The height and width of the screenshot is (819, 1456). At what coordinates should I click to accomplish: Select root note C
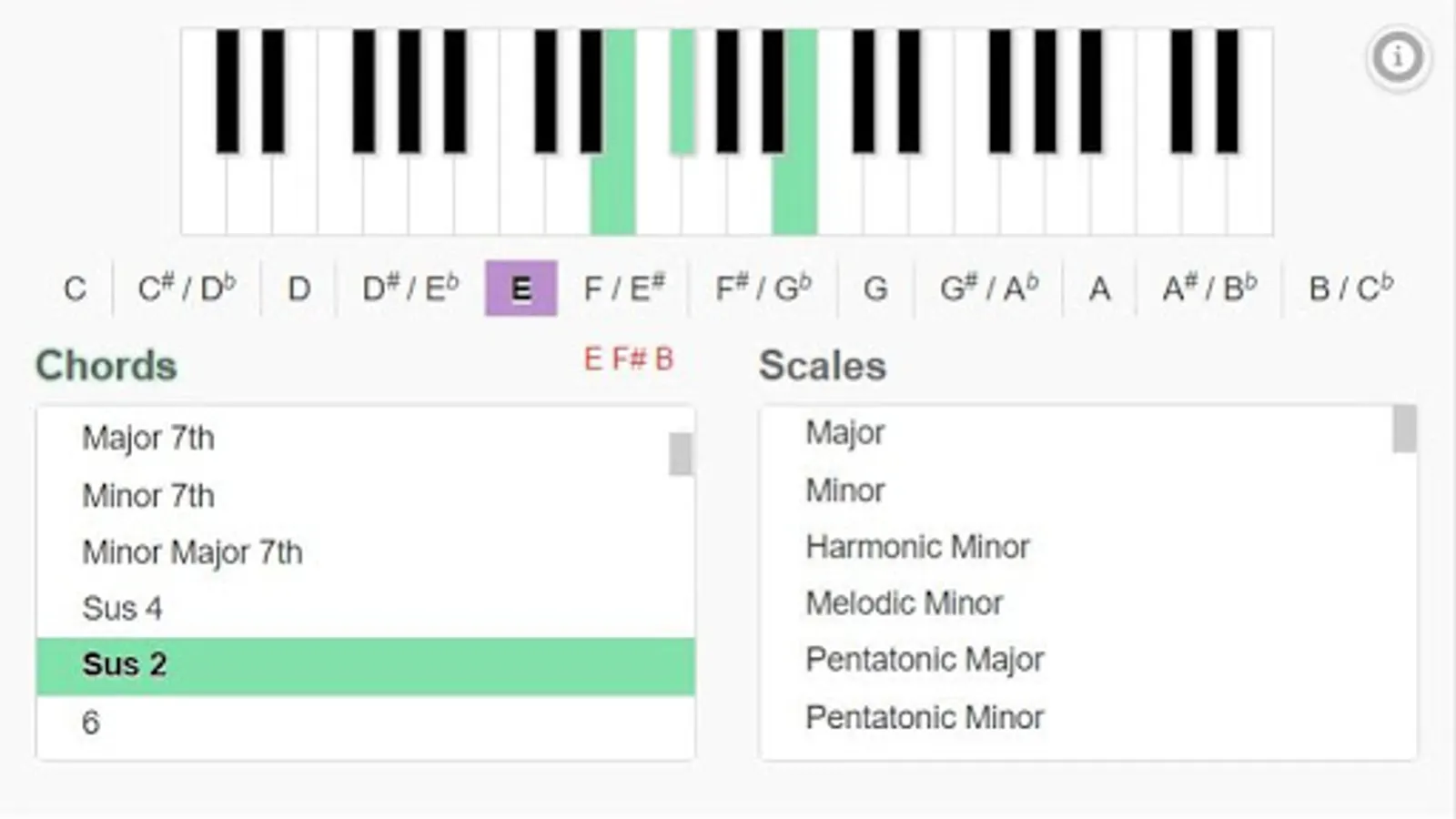pos(75,289)
